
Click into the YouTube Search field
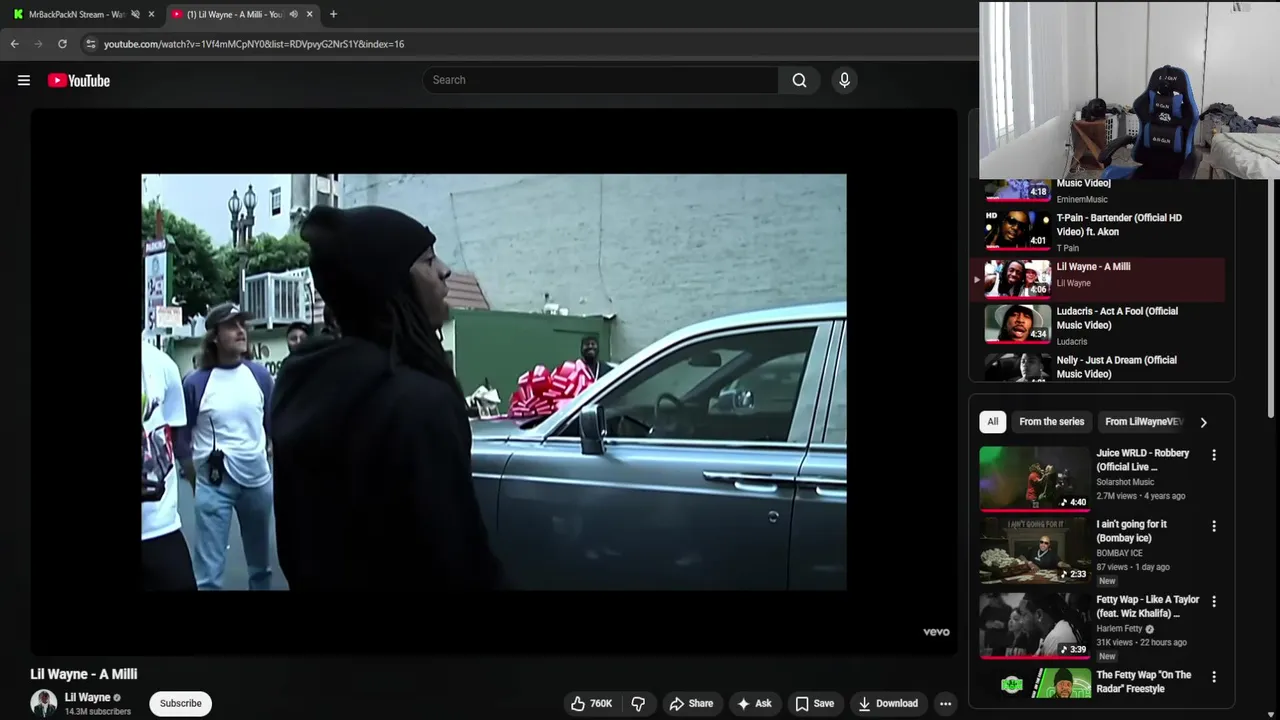tap(600, 80)
